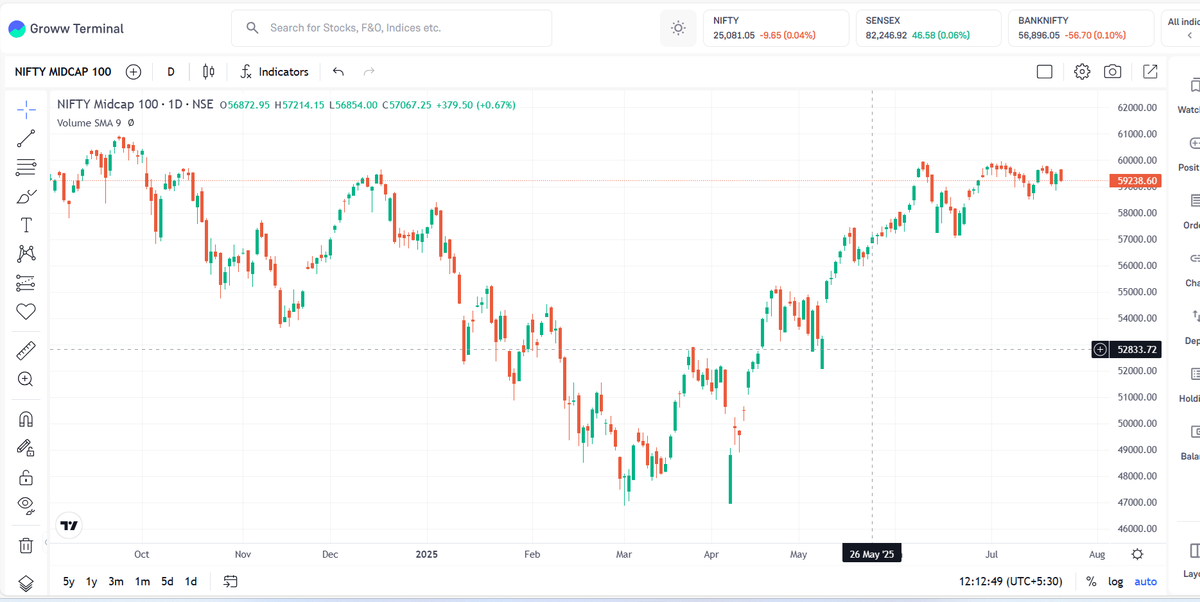Click the plus button beside 52833.72 label
1200x602 pixels.
point(1100,349)
